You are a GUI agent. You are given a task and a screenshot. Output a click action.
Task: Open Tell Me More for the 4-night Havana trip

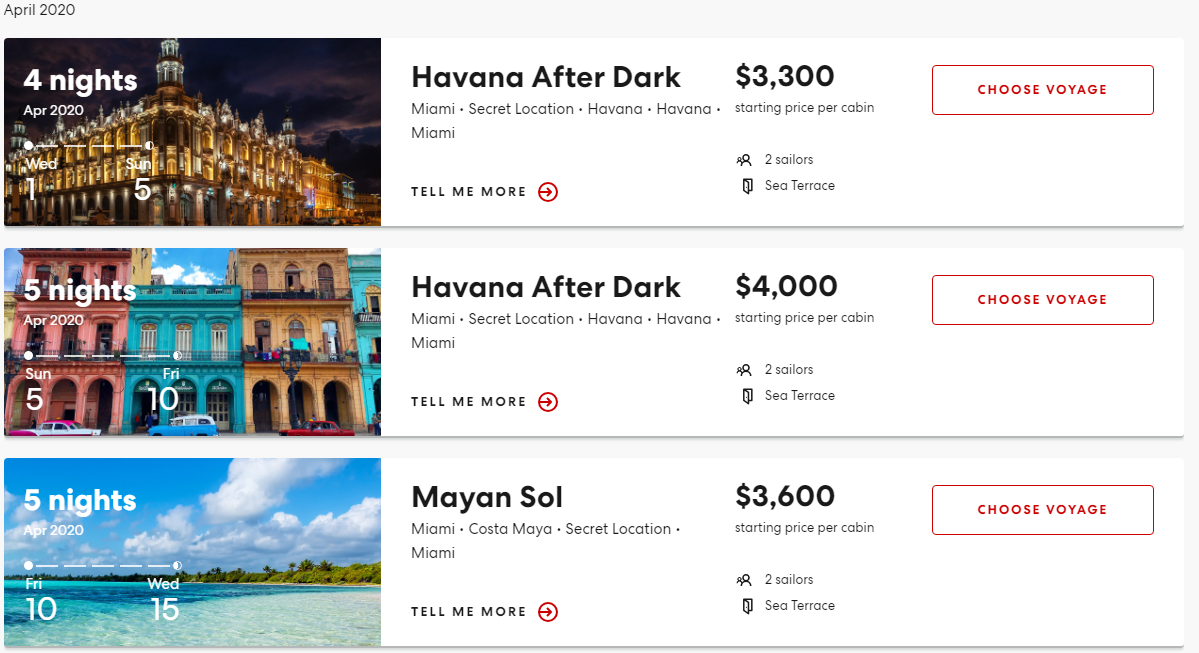(x=469, y=192)
